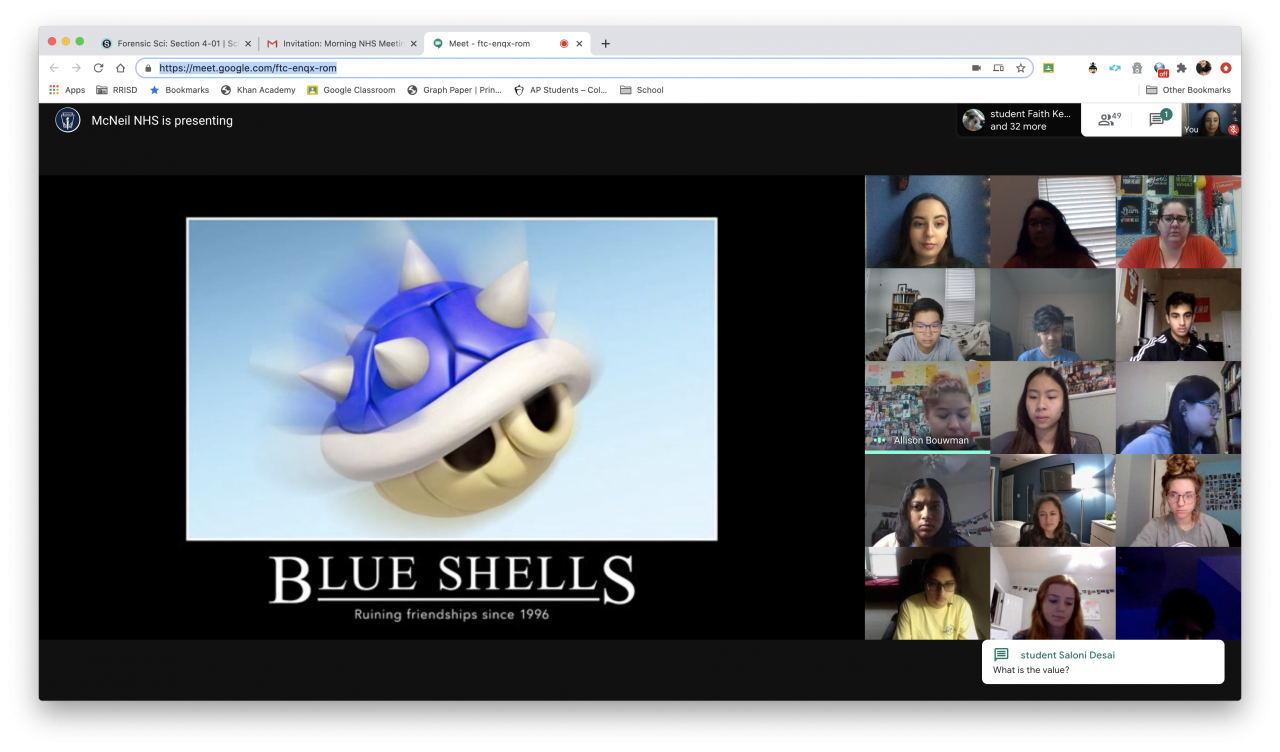Open the Khan Academy bookmark
The height and width of the screenshot is (752, 1280).
258,90
